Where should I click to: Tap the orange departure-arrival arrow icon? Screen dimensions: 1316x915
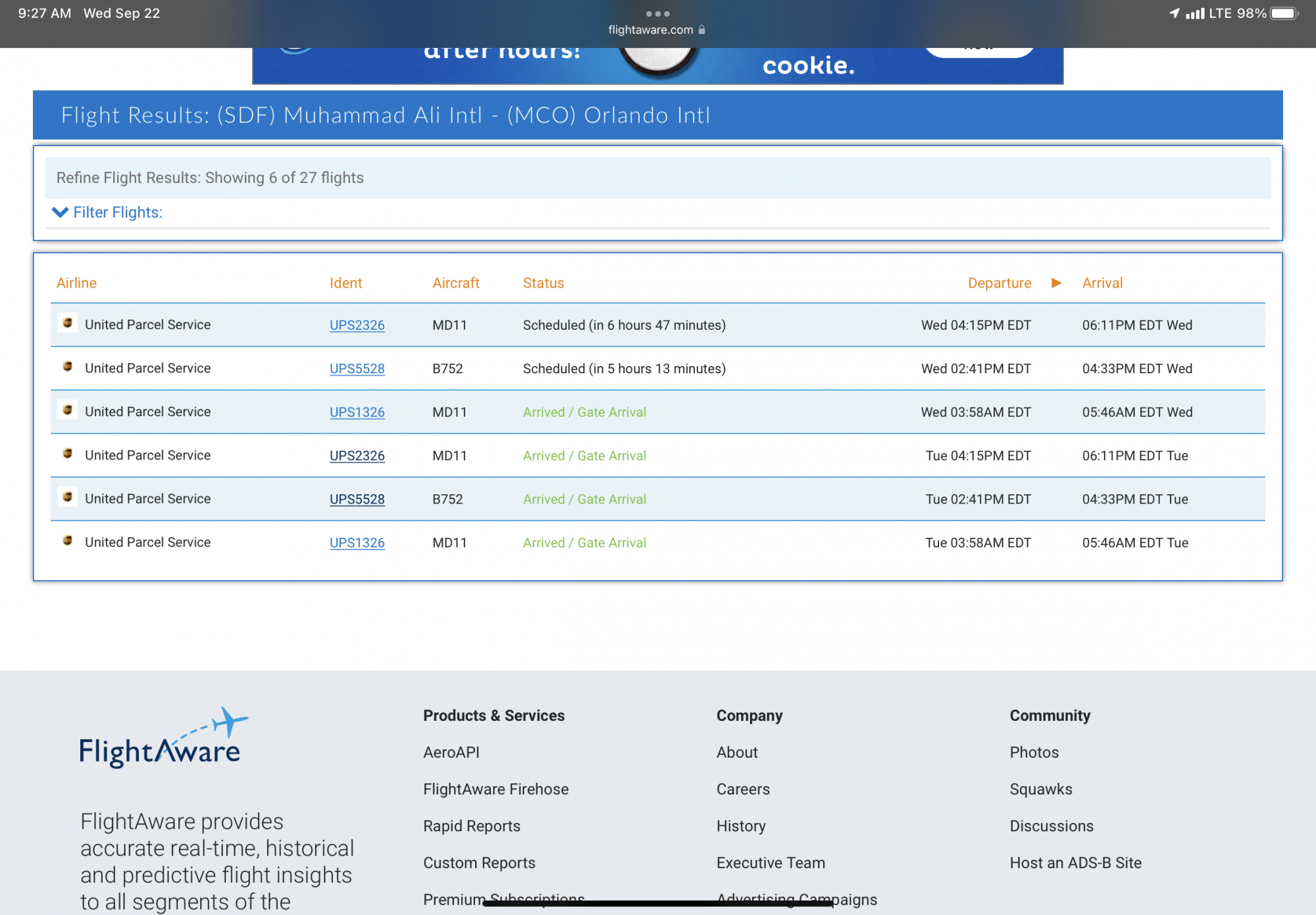coord(1056,283)
